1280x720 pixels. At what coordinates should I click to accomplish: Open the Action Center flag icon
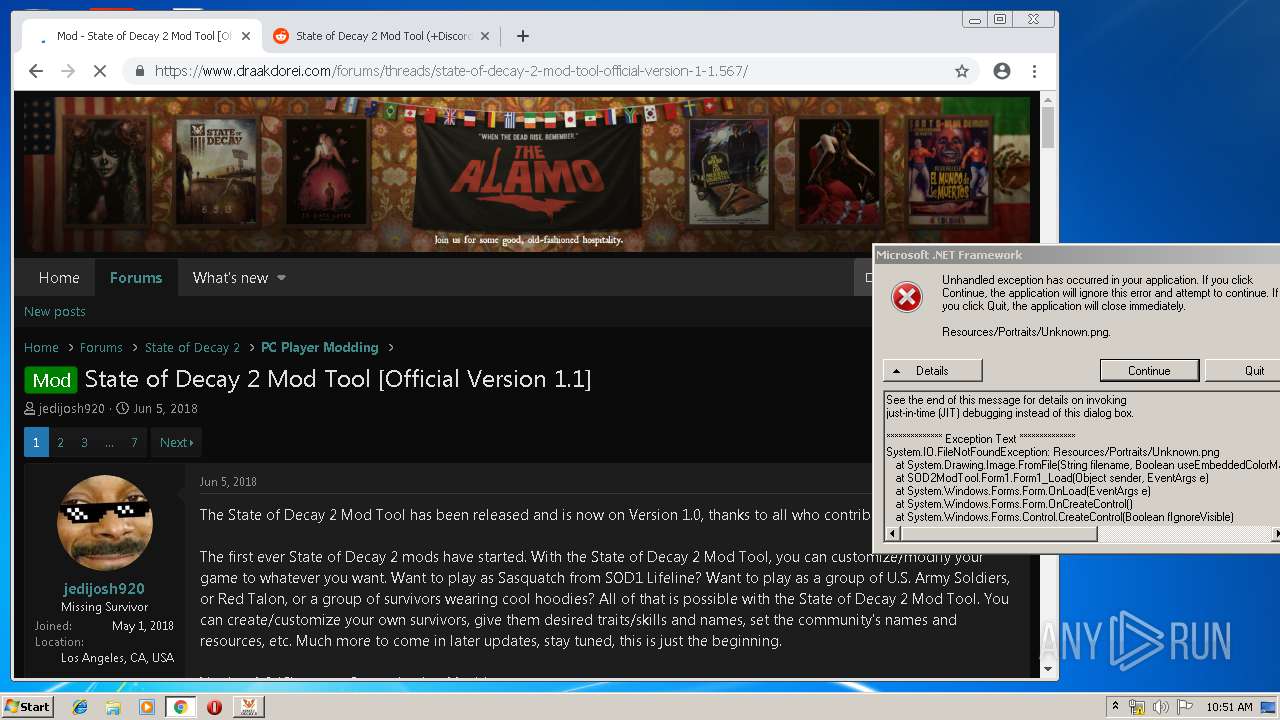click(x=1185, y=707)
